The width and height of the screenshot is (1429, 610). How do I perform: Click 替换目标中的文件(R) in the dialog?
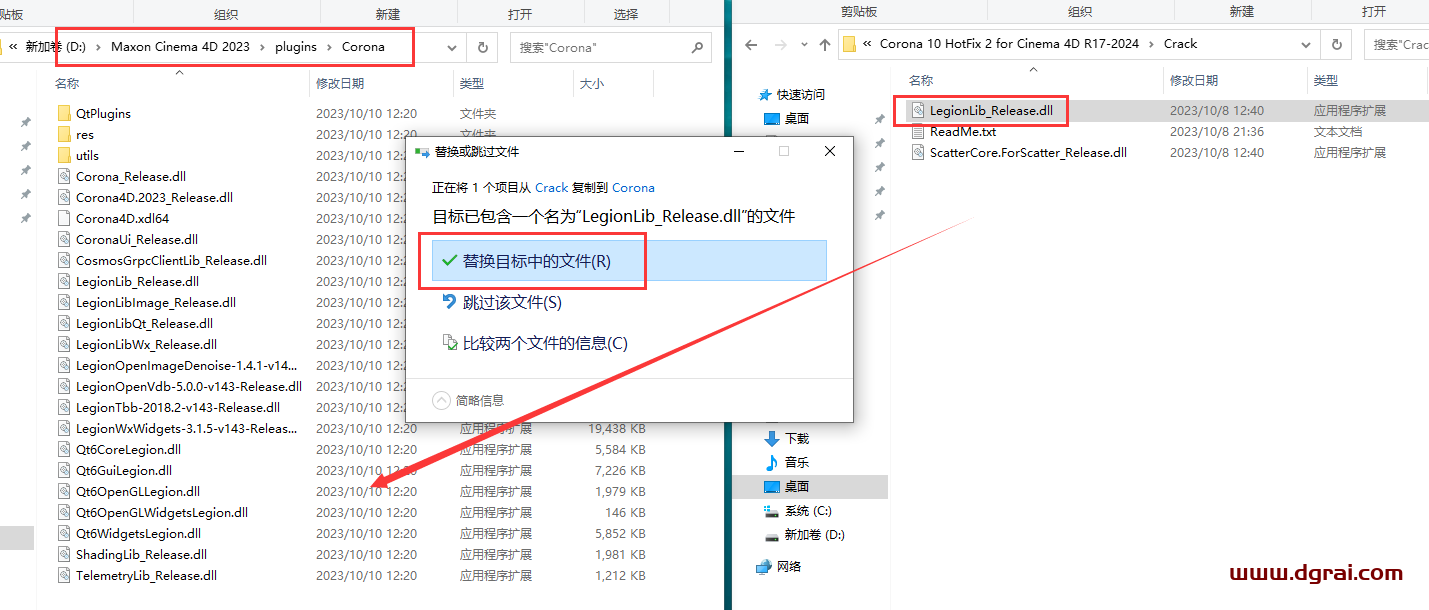tap(628, 260)
